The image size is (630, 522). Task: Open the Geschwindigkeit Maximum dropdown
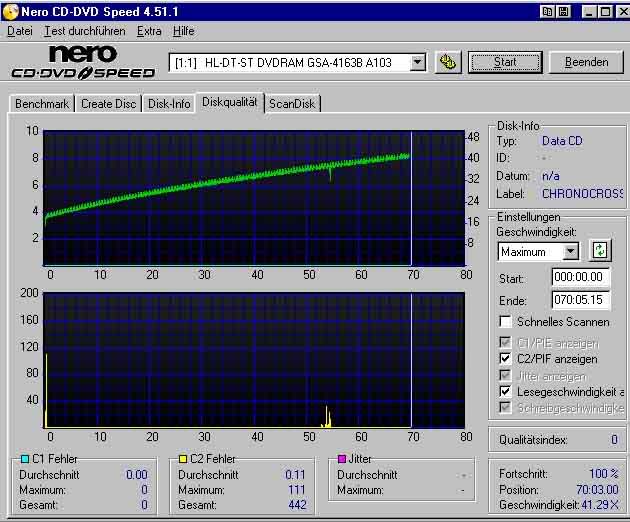tap(570, 252)
